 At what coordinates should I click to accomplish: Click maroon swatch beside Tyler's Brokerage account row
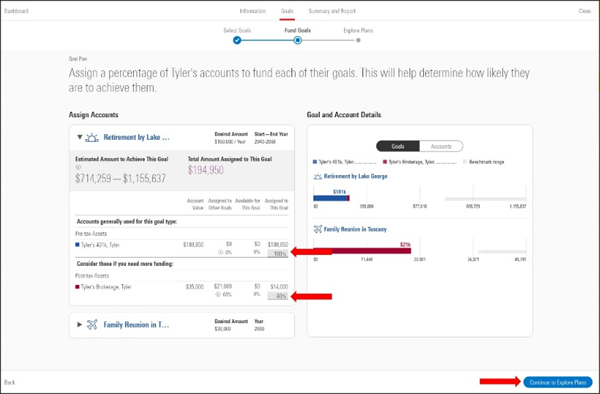(77, 287)
